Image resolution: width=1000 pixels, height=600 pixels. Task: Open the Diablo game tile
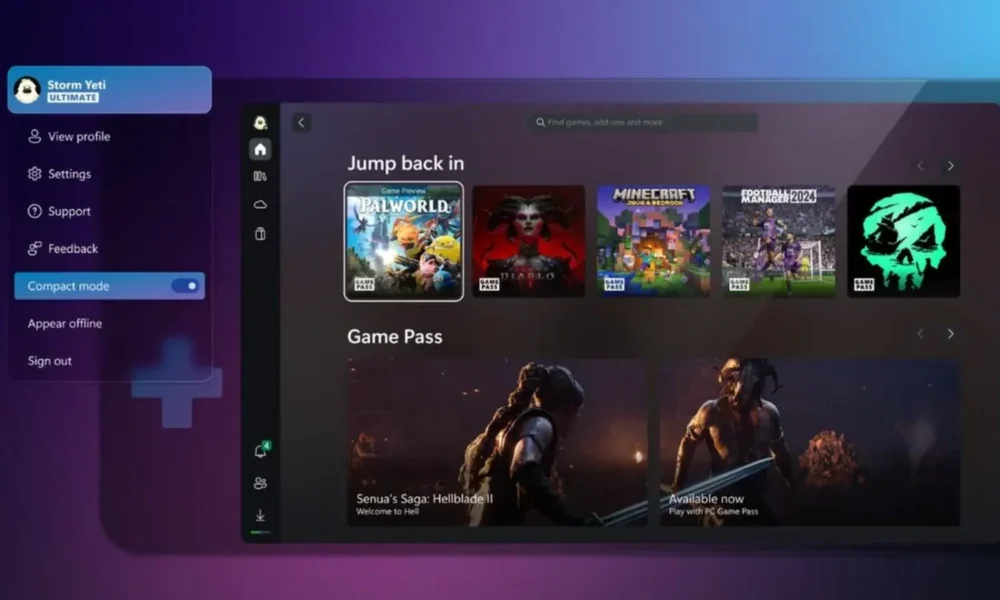[529, 241]
